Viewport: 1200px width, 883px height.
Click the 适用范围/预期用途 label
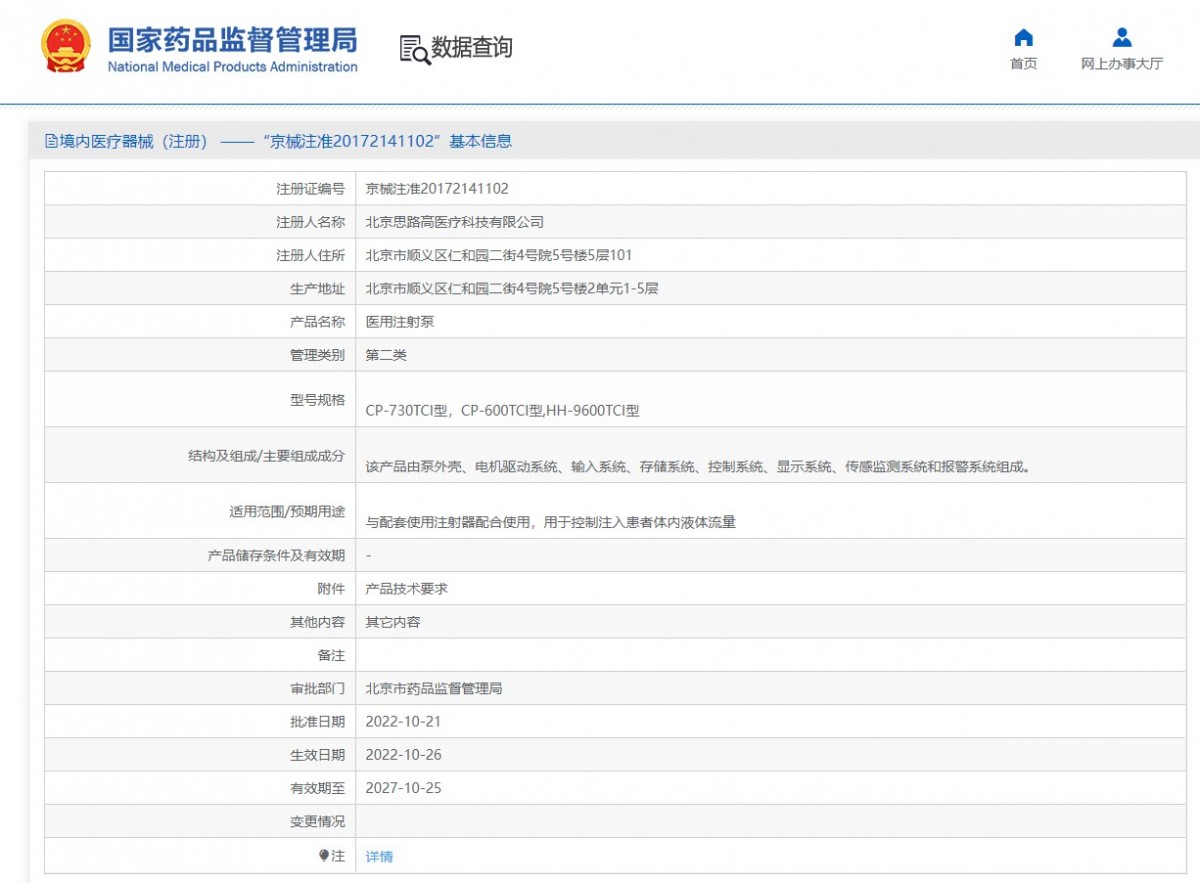(x=287, y=511)
